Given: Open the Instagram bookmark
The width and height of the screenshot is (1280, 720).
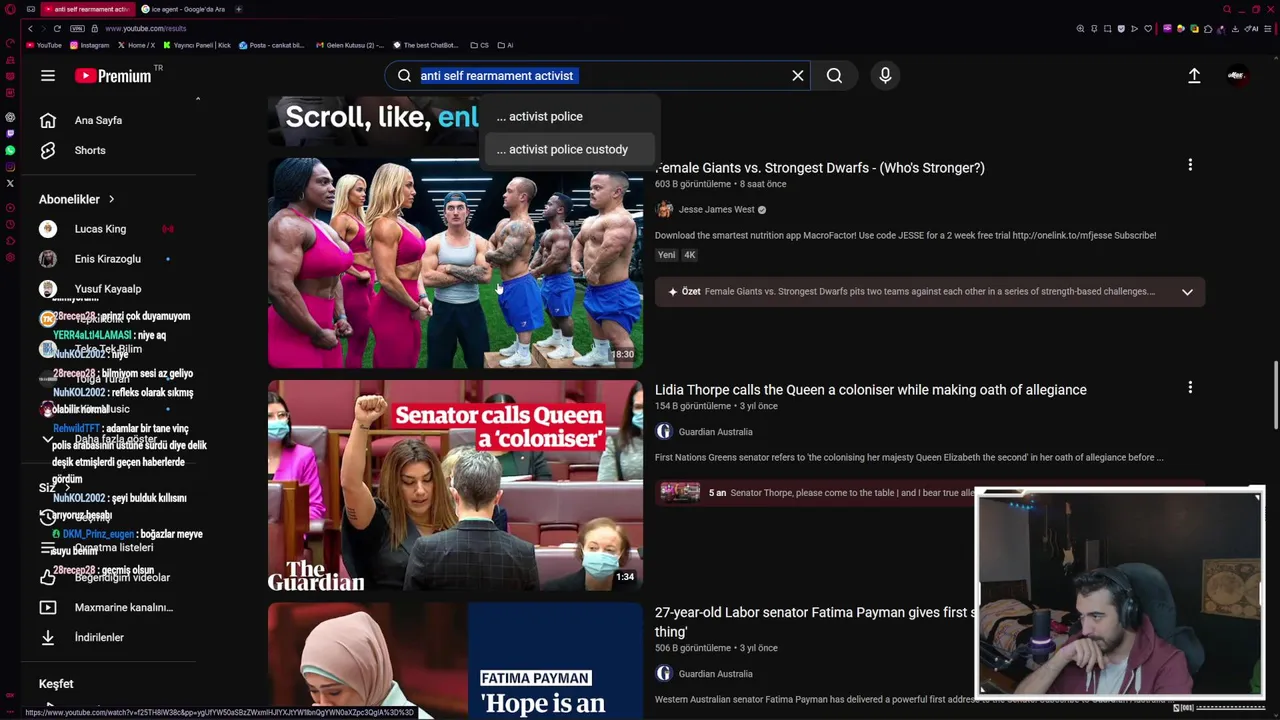Looking at the screenshot, I should (89, 45).
